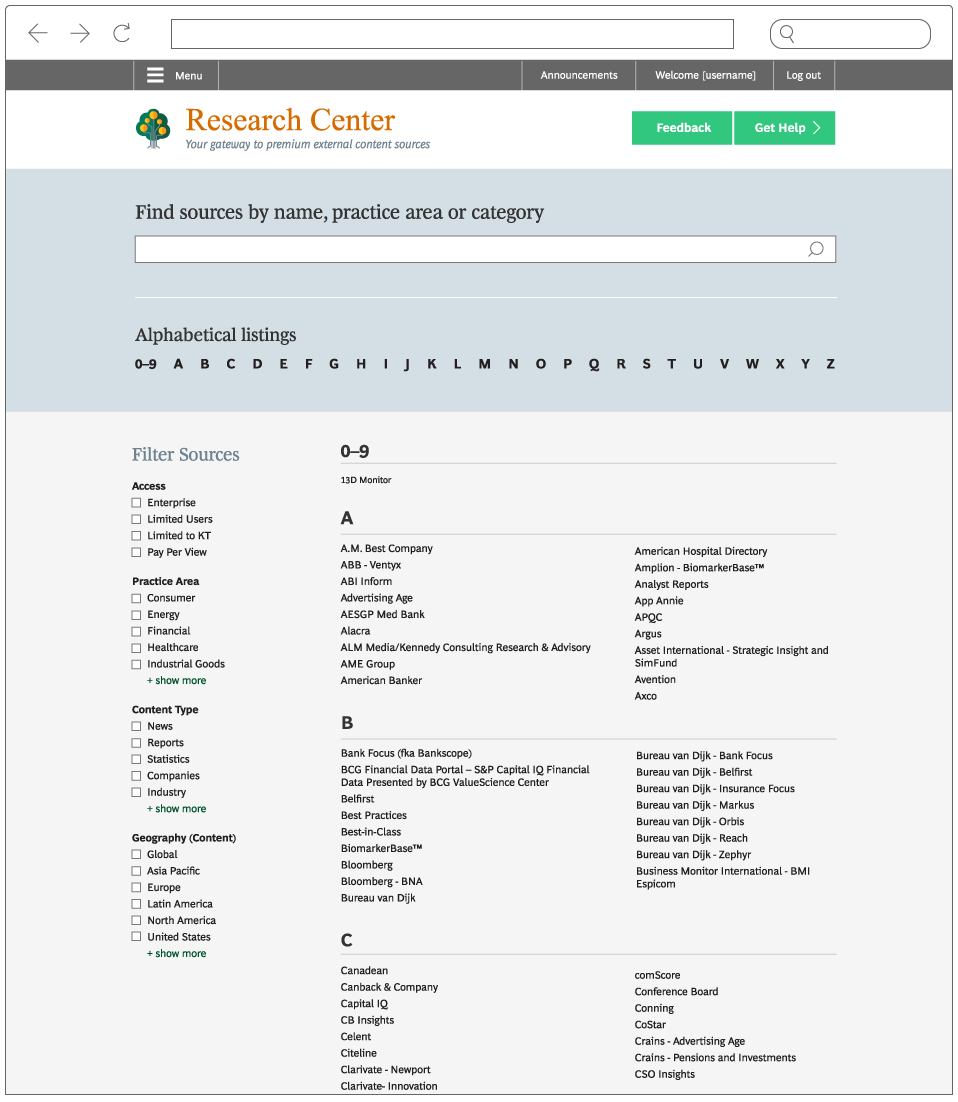The width and height of the screenshot is (958, 1102).
Task: Open Advertising Age source link
Action: click(377, 598)
